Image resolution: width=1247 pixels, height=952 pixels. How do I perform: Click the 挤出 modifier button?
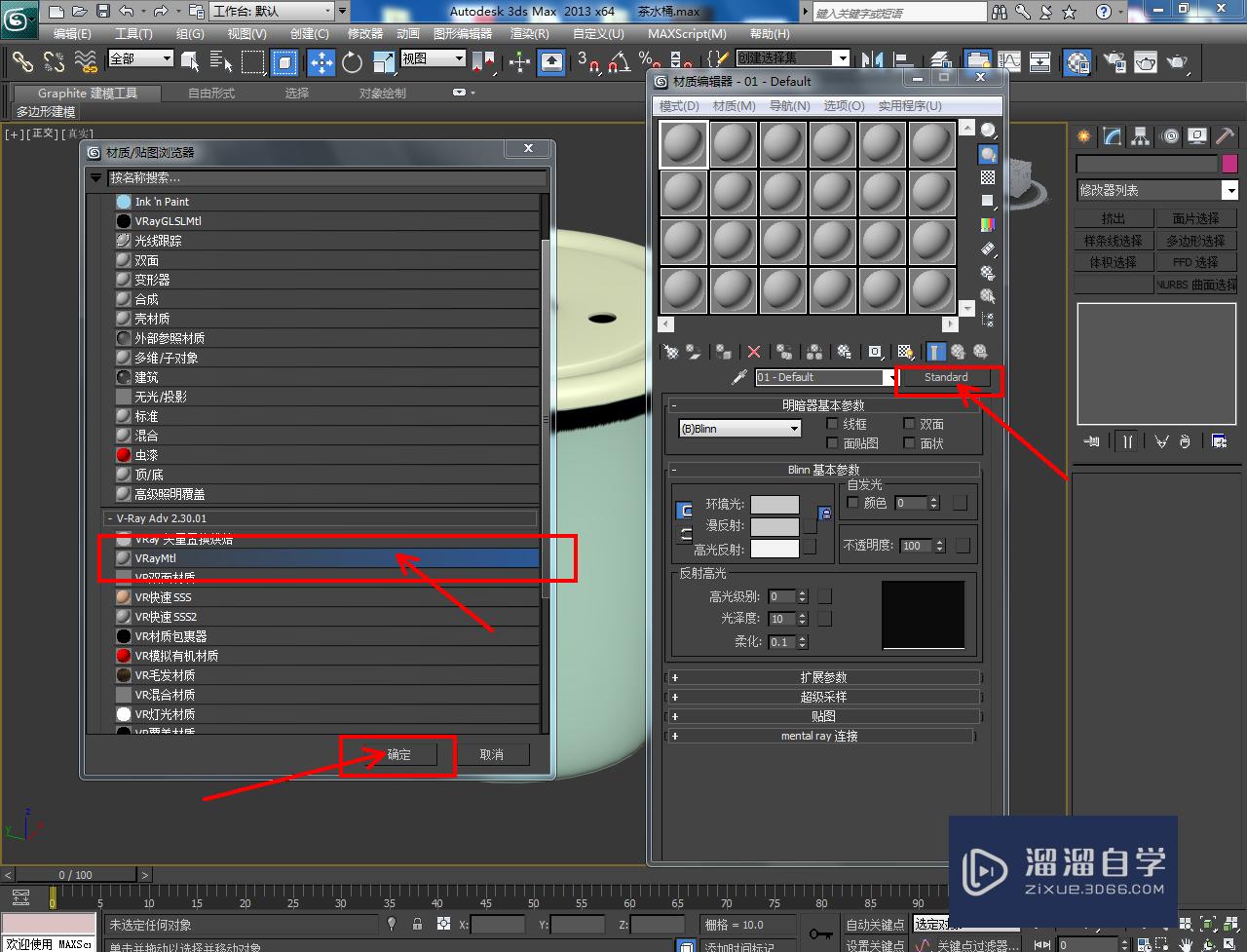pos(1113,218)
